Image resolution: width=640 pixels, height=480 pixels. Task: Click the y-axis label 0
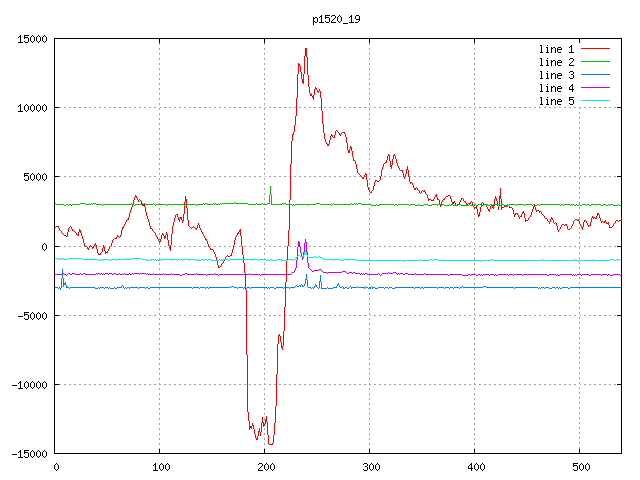coord(44,247)
